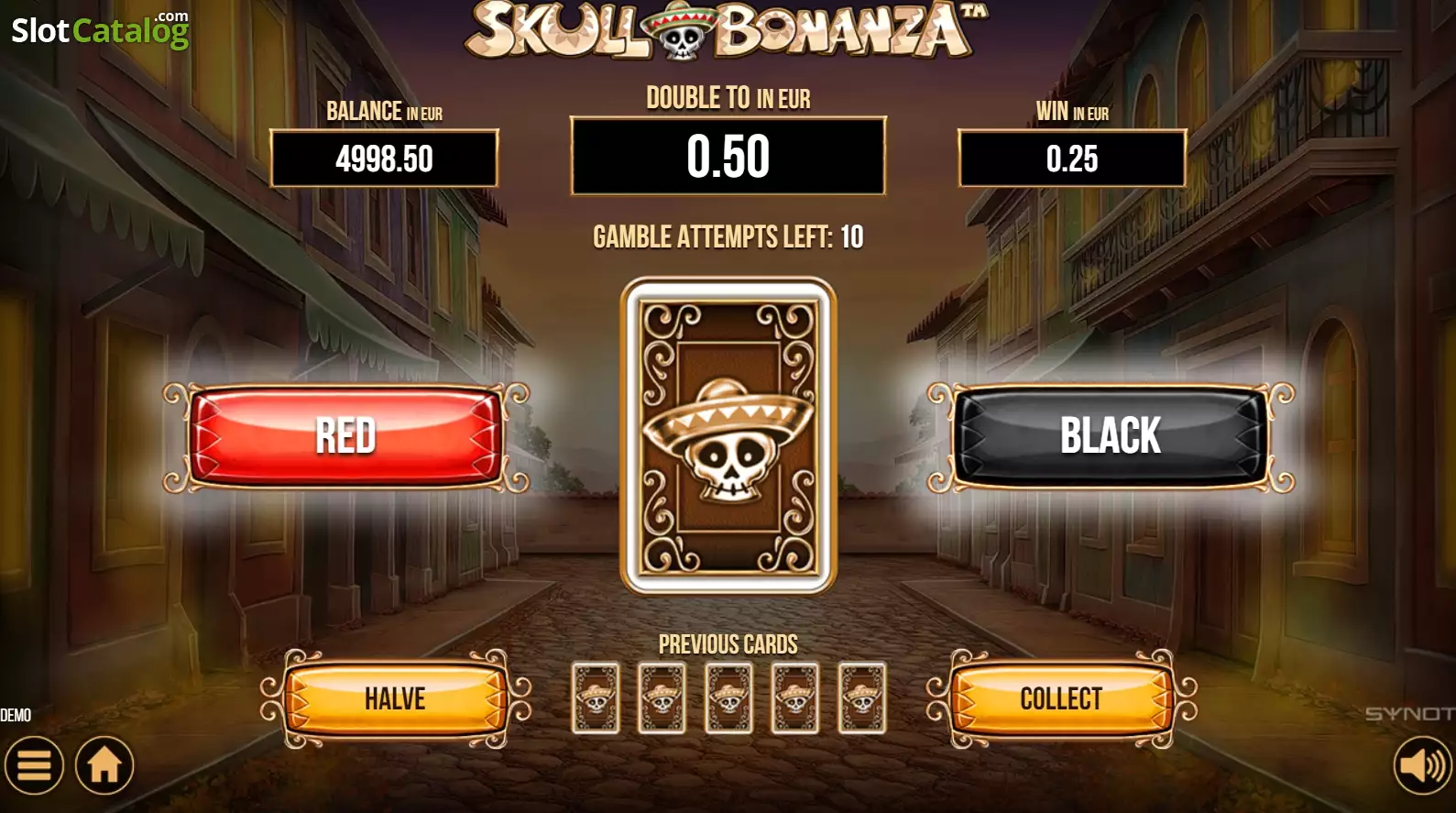Image resolution: width=1456 pixels, height=813 pixels.
Task: Click the large face-down skull card
Action: 728,436
